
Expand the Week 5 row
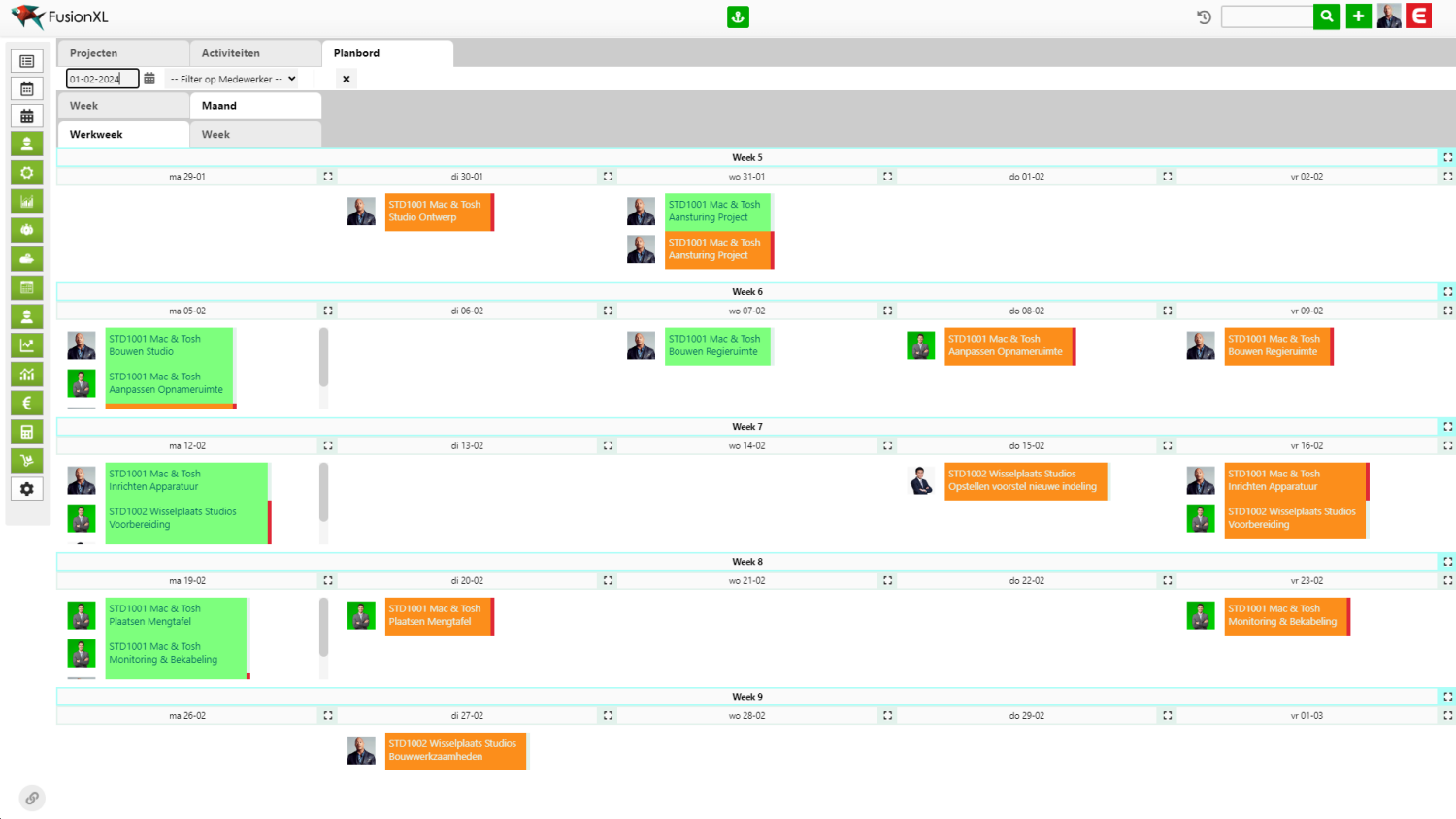1447,157
